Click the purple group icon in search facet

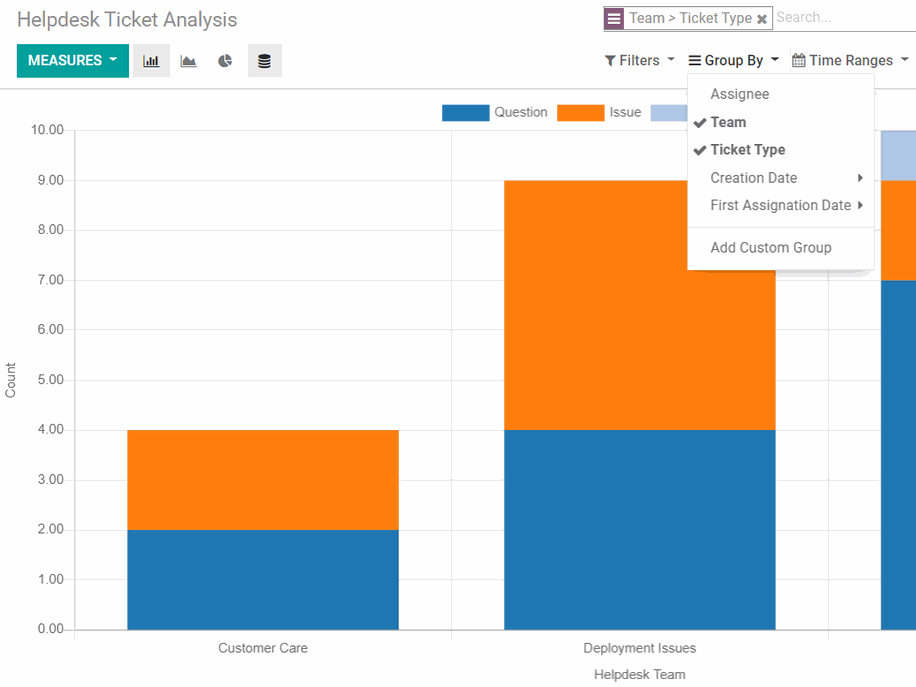coord(614,18)
